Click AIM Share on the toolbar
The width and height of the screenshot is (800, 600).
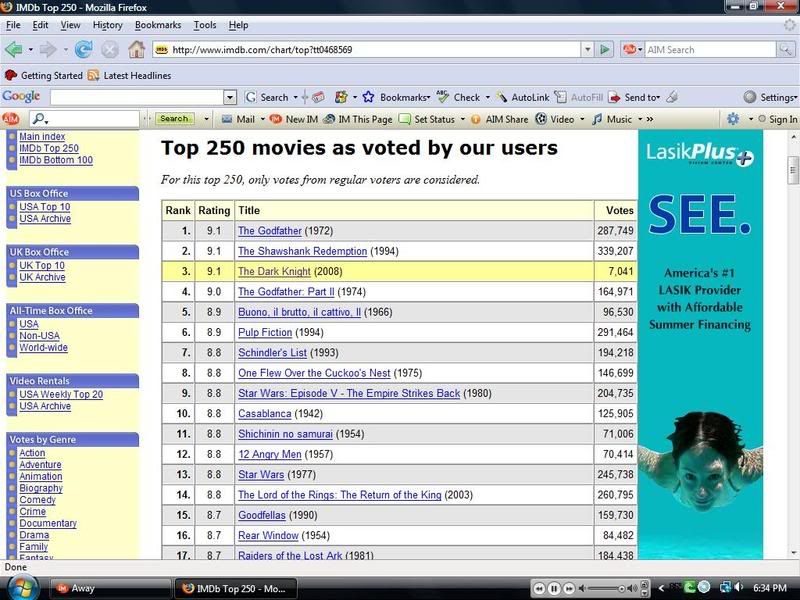(x=499, y=119)
